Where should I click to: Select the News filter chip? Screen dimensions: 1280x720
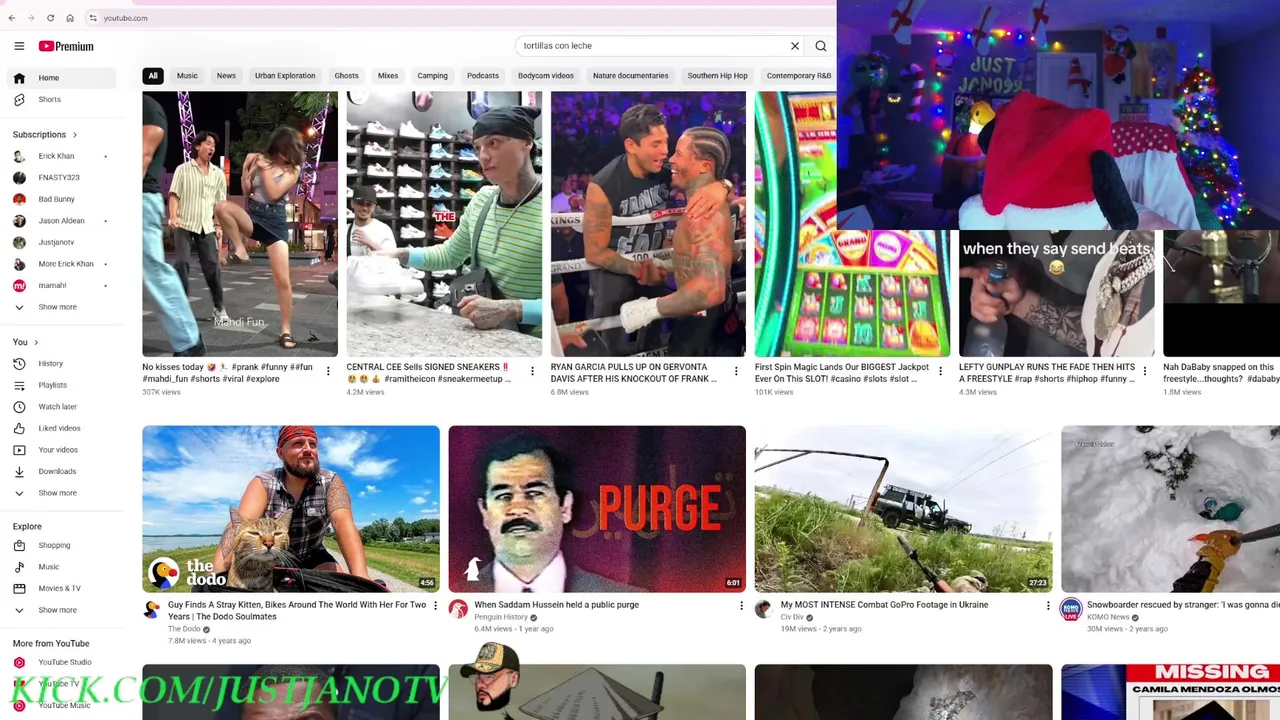pos(227,76)
